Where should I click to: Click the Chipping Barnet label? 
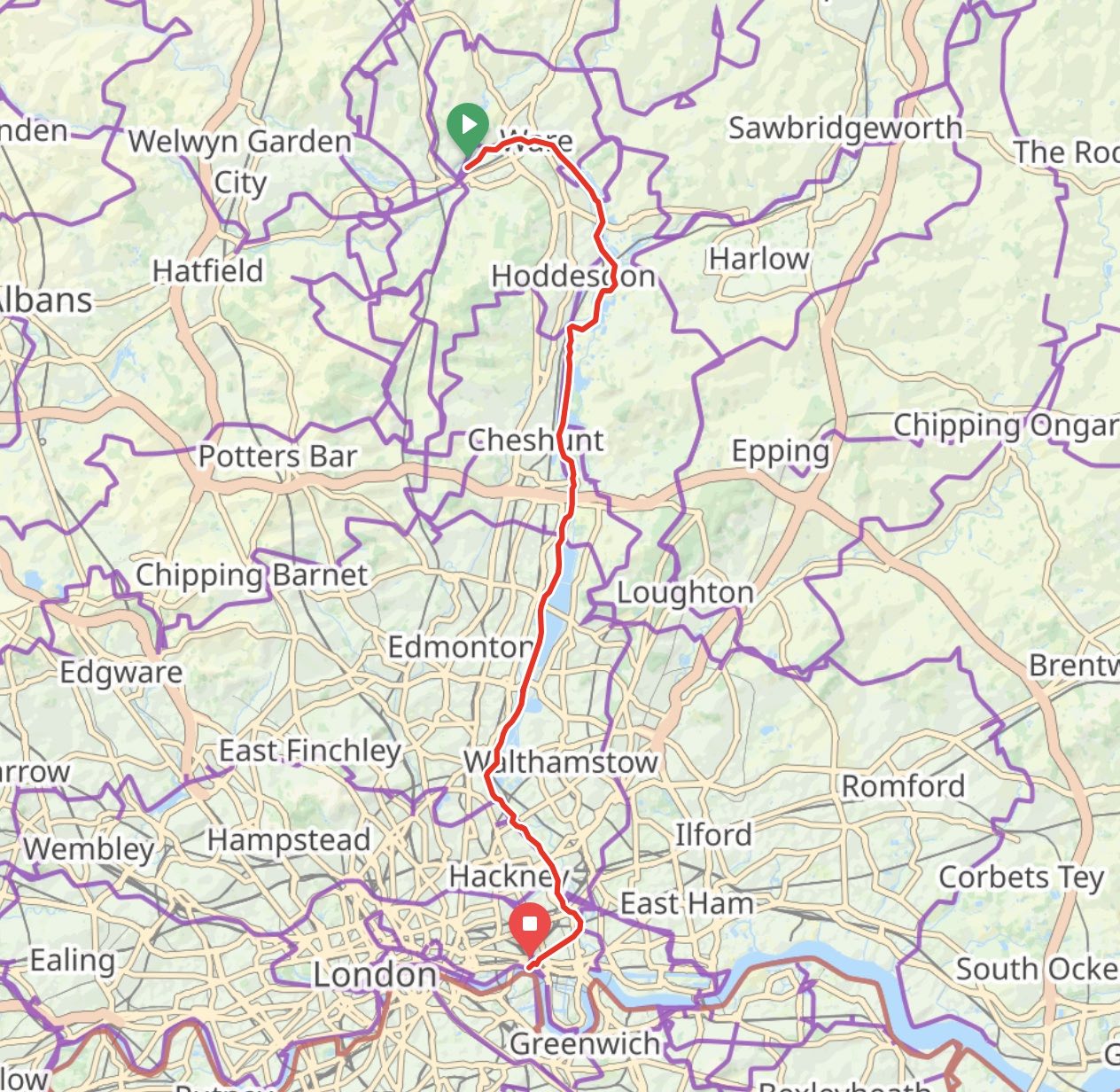252,576
